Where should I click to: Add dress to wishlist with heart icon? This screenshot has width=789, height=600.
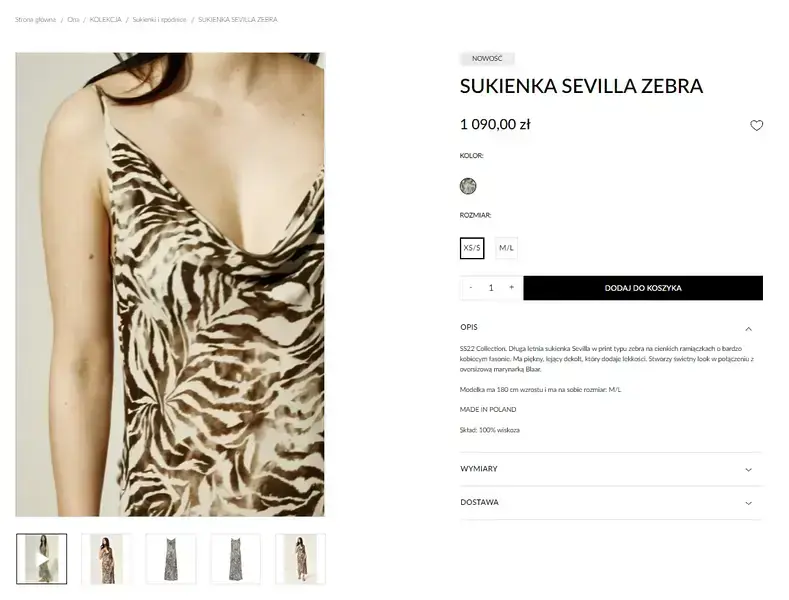click(756, 125)
